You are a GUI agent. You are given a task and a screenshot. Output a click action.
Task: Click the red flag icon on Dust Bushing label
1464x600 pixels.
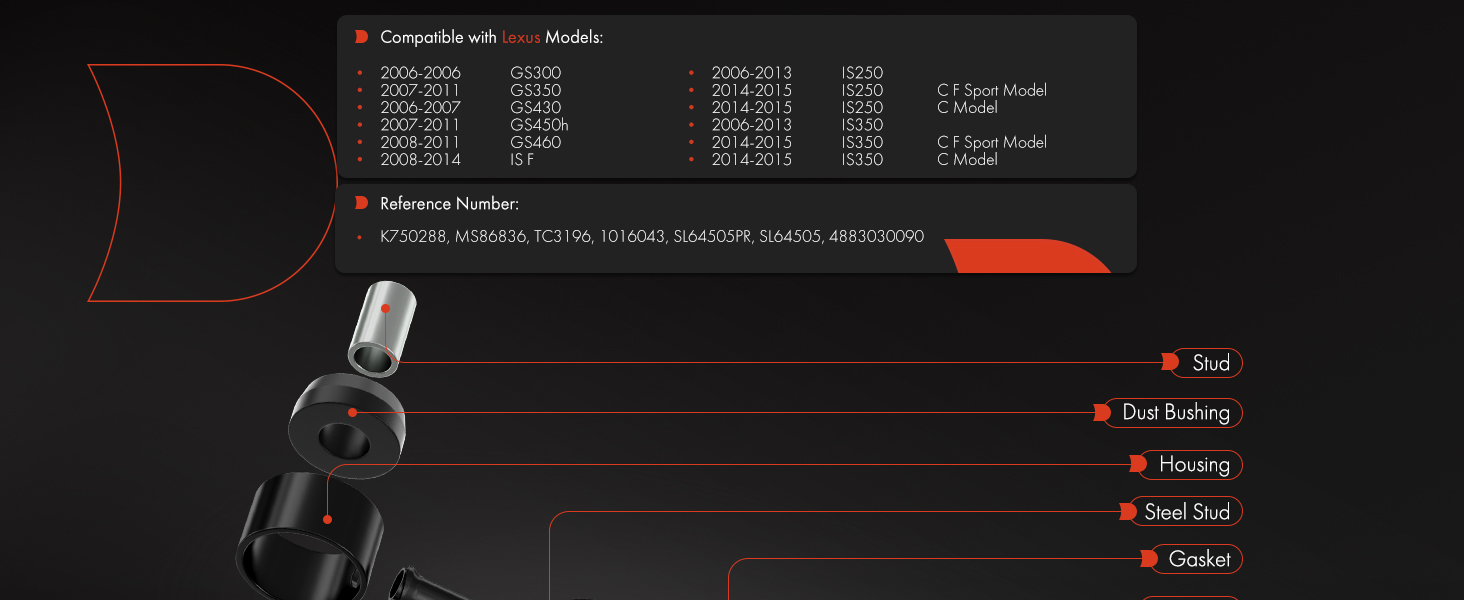click(1102, 412)
